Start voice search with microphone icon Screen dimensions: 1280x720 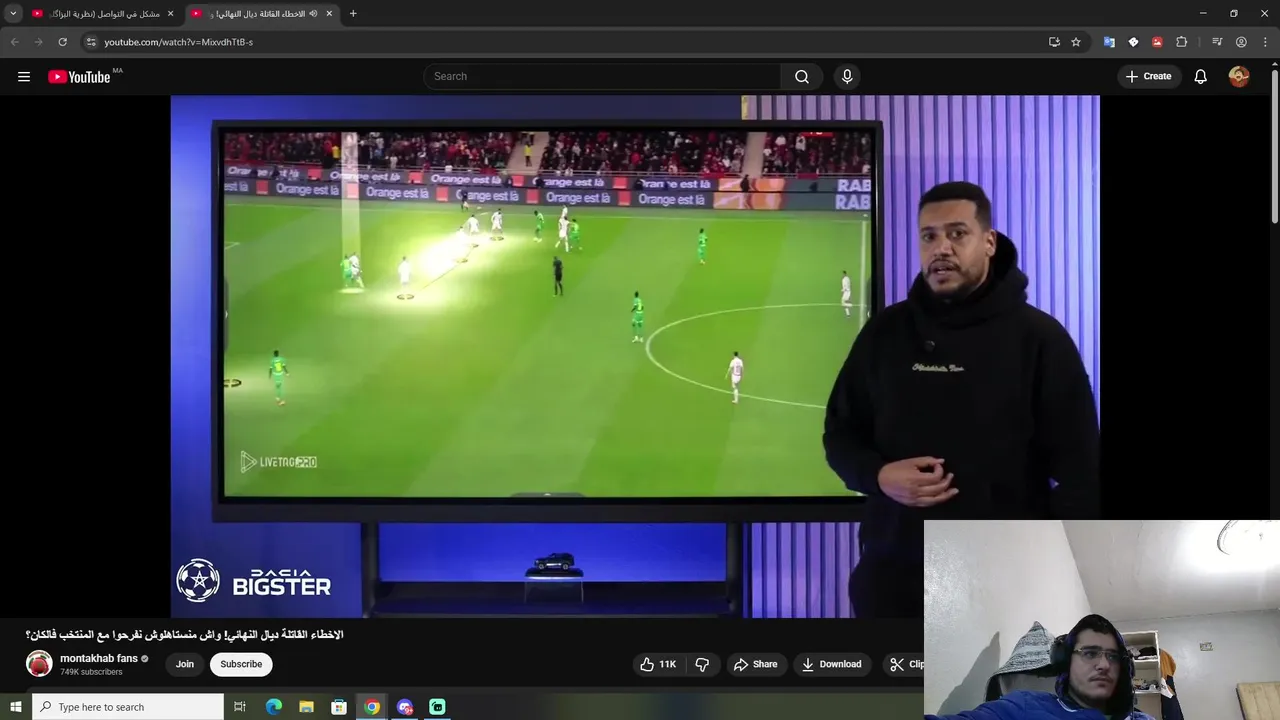click(847, 76)
